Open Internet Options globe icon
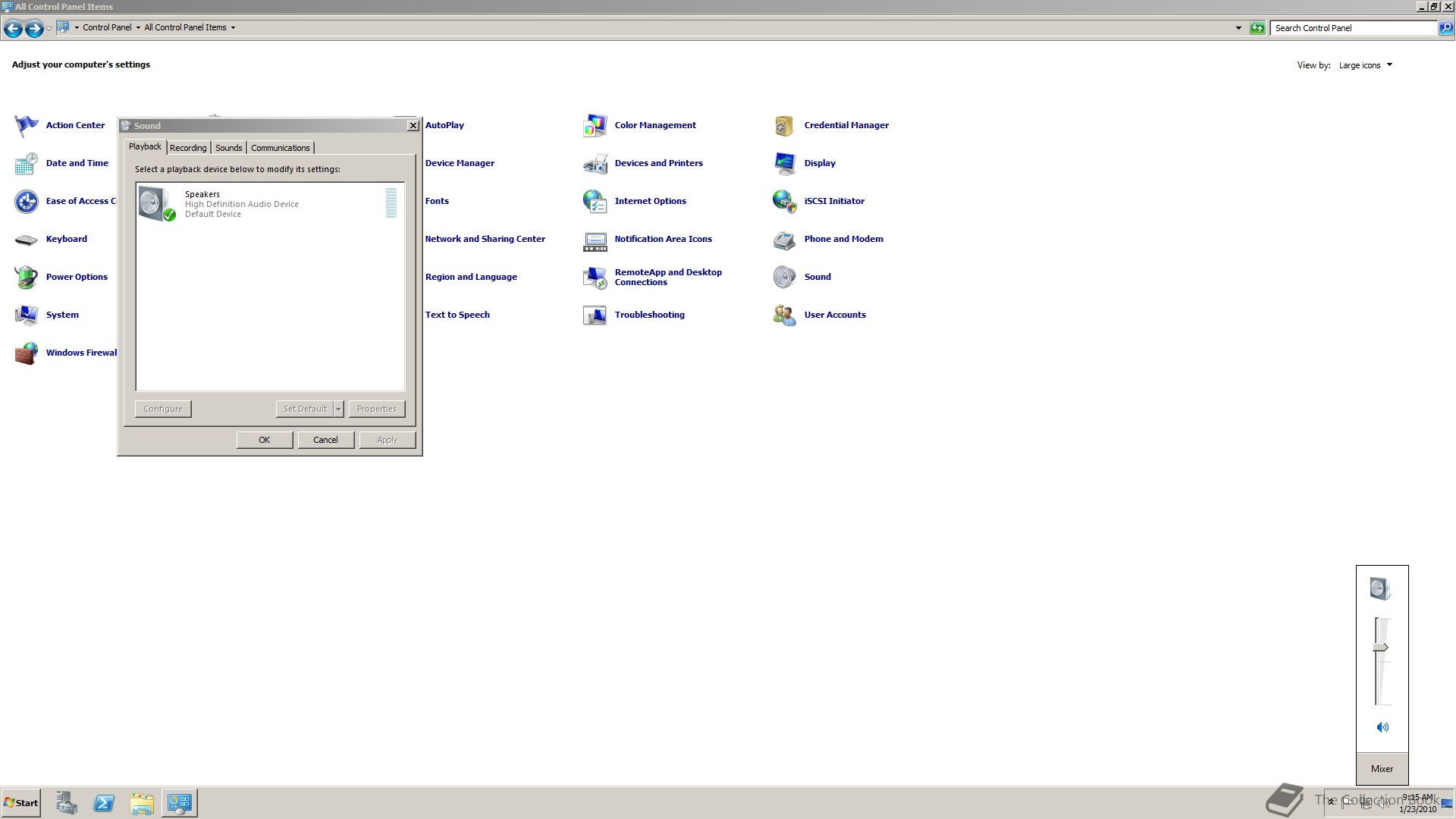Screen dimensions: 1456x819 [595, 201]
